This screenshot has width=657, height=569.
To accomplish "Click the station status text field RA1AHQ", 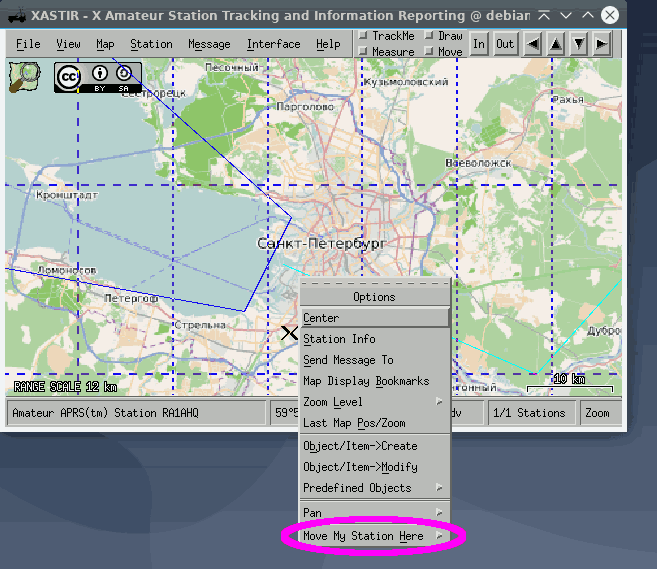I will tap(137, 413).
